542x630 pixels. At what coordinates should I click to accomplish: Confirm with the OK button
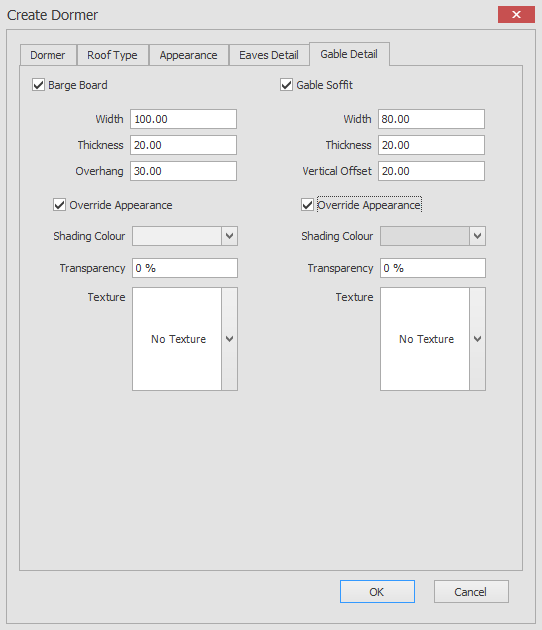point(377,591)
